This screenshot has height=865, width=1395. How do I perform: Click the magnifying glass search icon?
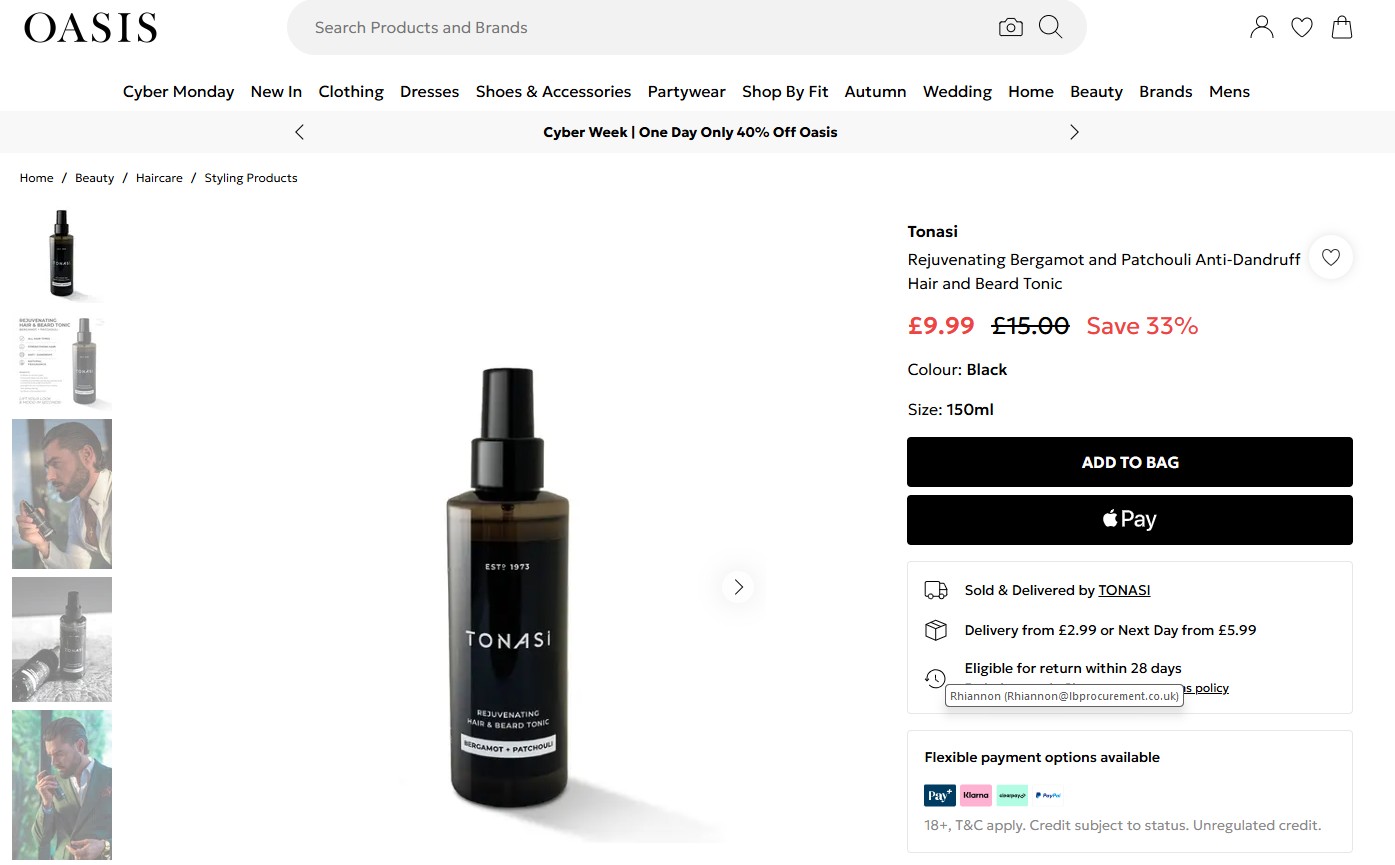pyautogui.click(x=1050, y=27)
